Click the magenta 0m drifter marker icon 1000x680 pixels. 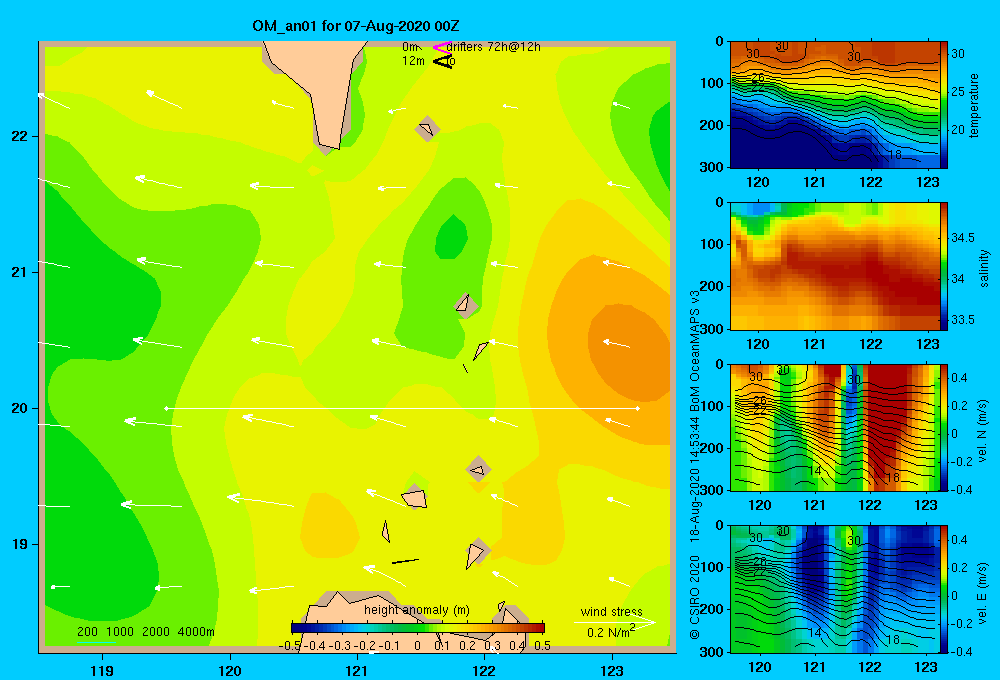click(x=443, y=47)
